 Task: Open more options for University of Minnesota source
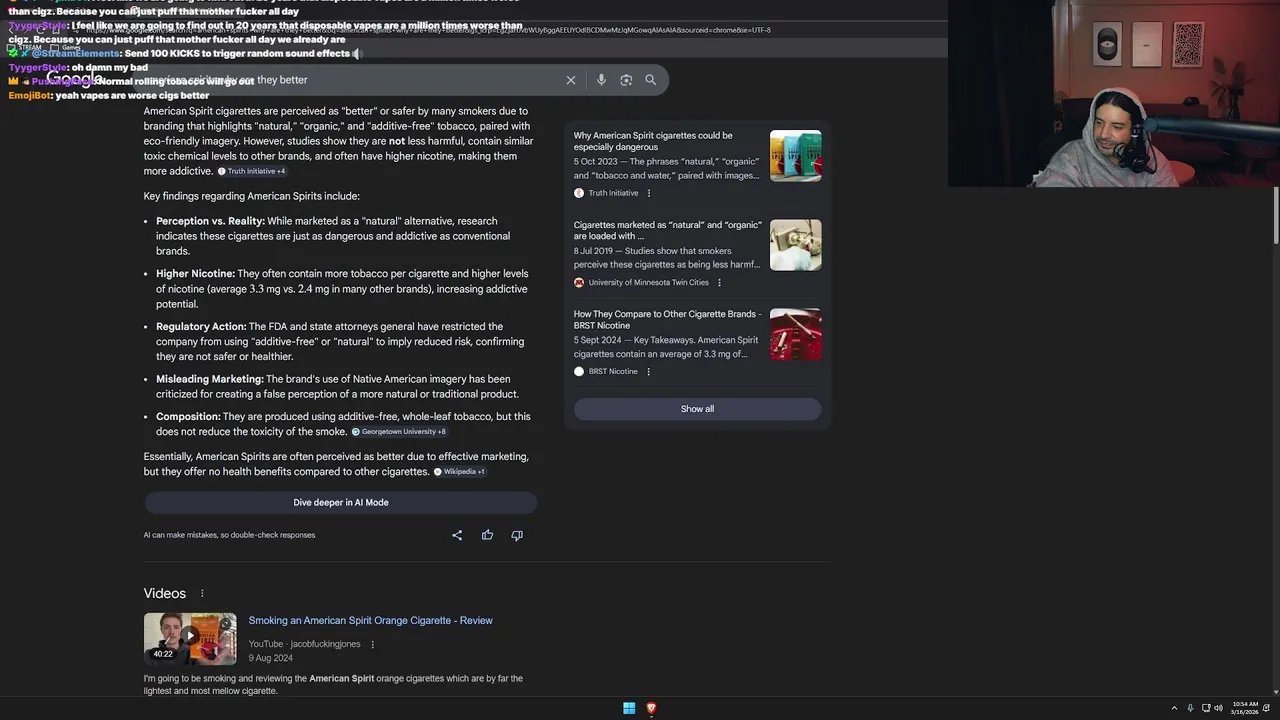tap(719, 283)
